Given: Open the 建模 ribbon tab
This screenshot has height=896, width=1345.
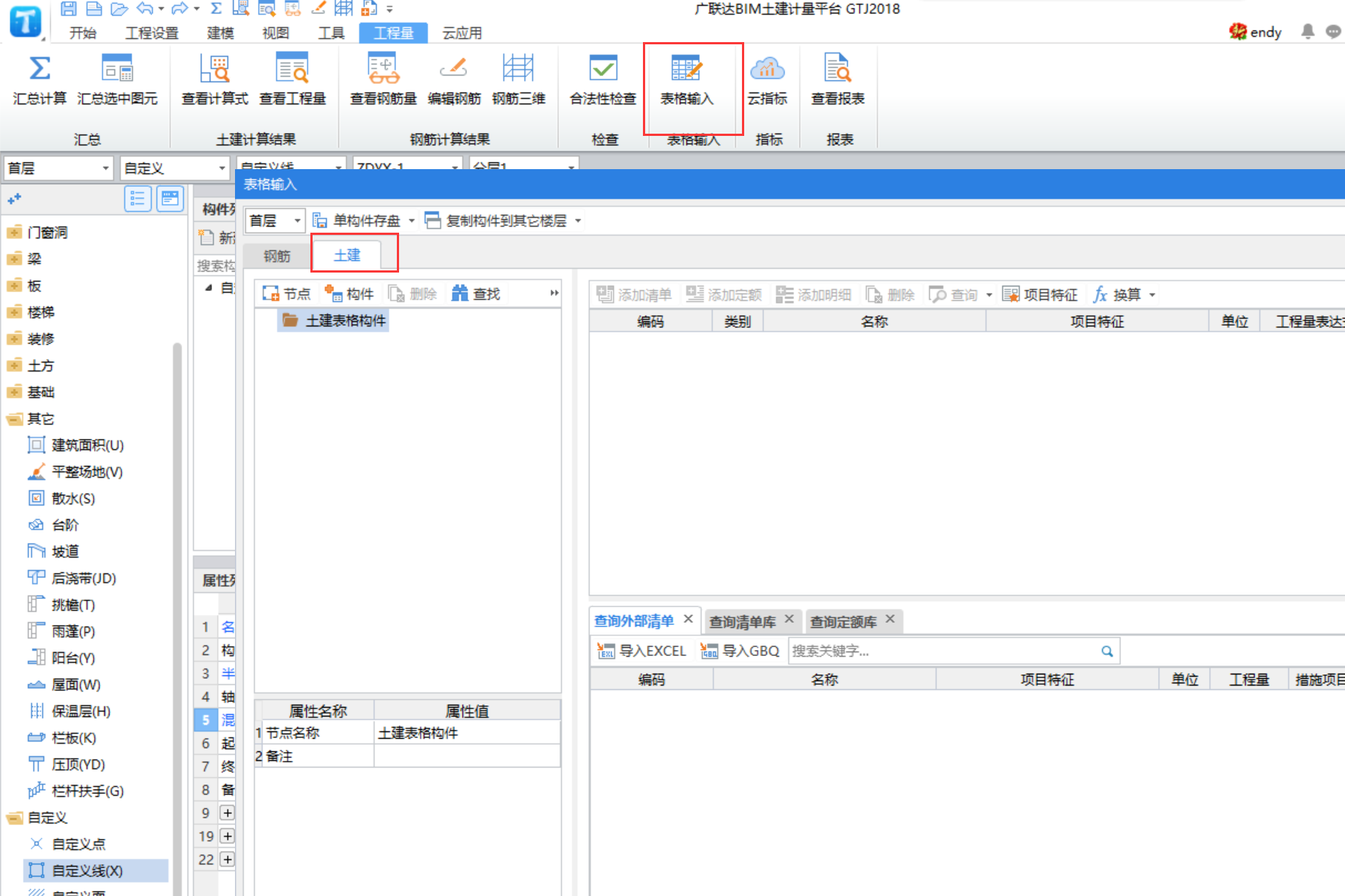Looking at the screenshot, I should coord(220,33).
